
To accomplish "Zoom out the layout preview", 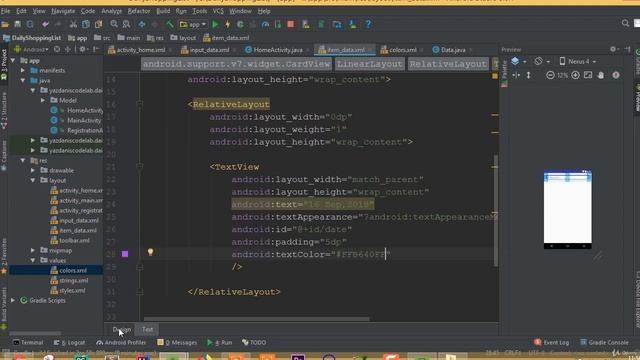I will point(550,75).
